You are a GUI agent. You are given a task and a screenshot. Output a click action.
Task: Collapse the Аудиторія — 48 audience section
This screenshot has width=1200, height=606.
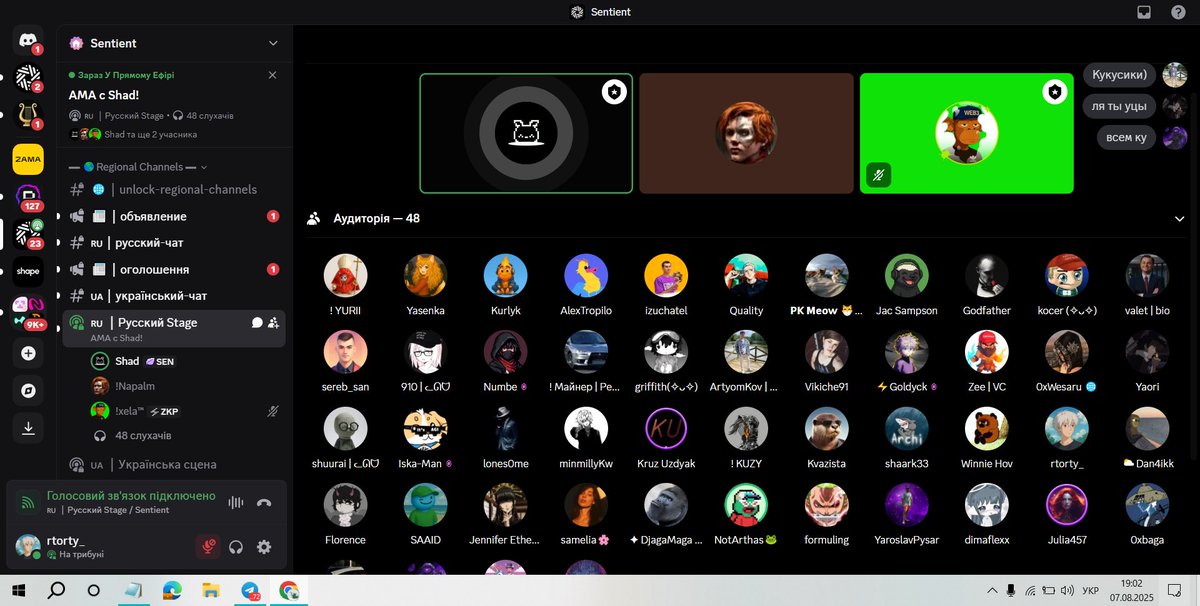tap(1180, 217)
